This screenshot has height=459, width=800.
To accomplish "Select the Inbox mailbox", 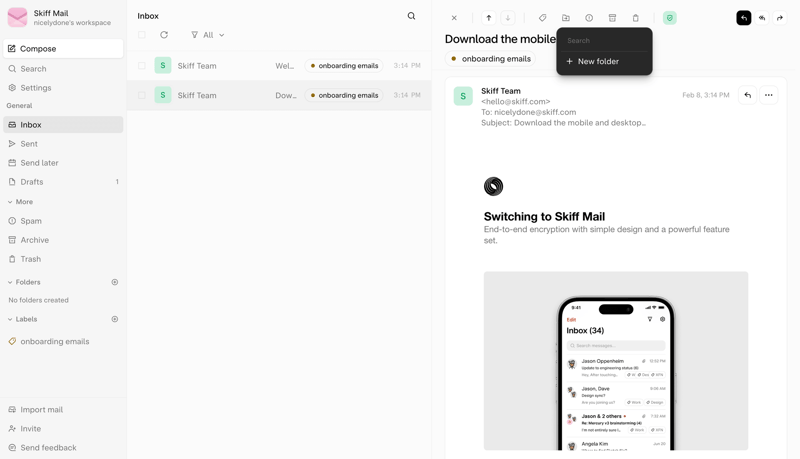I will pyautogui.click(x=63, y=124).
